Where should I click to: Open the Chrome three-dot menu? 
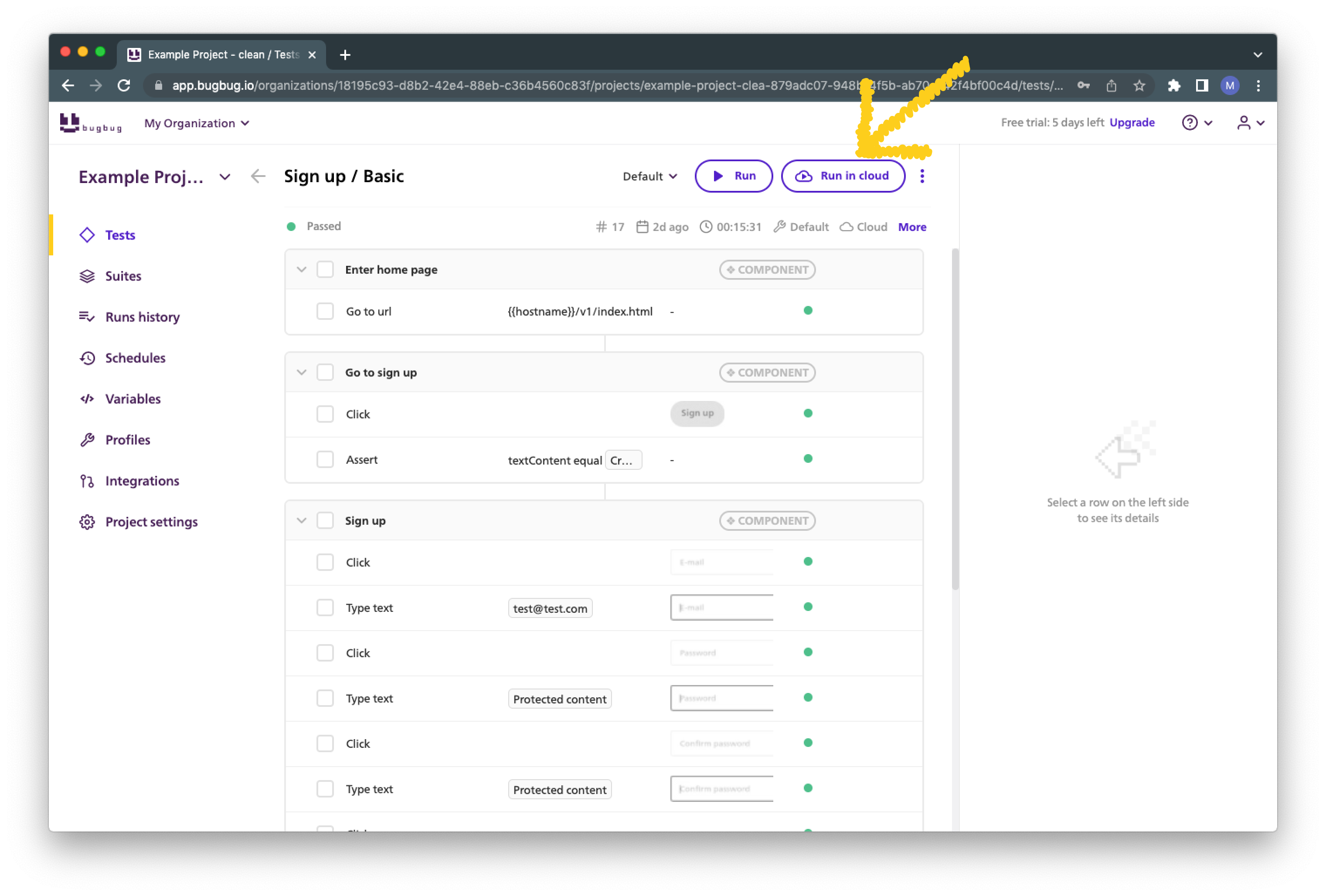tap(1258, 85)
